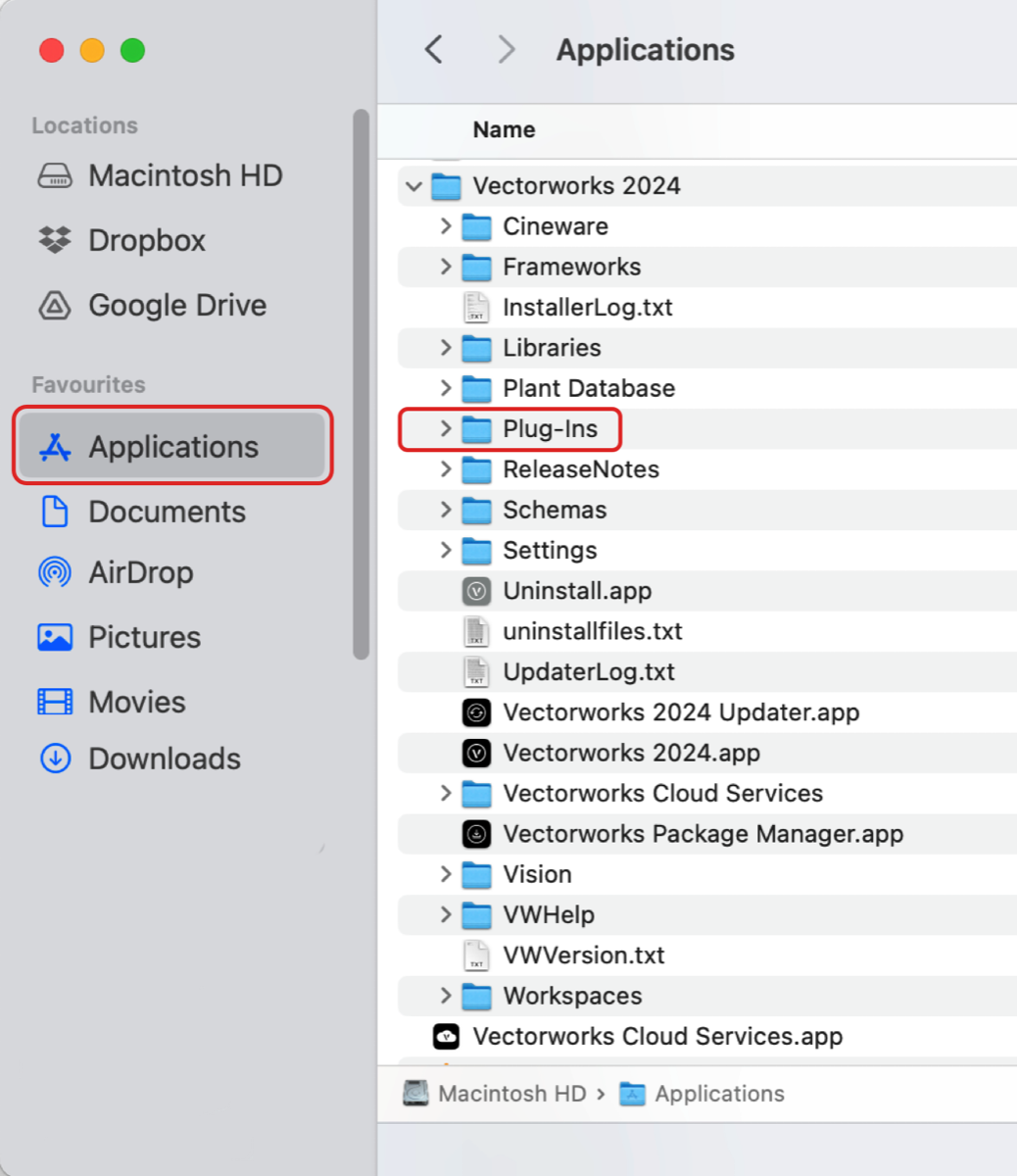Open Dropbox in the sidebar
Screen dimensions: 1017x1176
click(x=146, y=240)
